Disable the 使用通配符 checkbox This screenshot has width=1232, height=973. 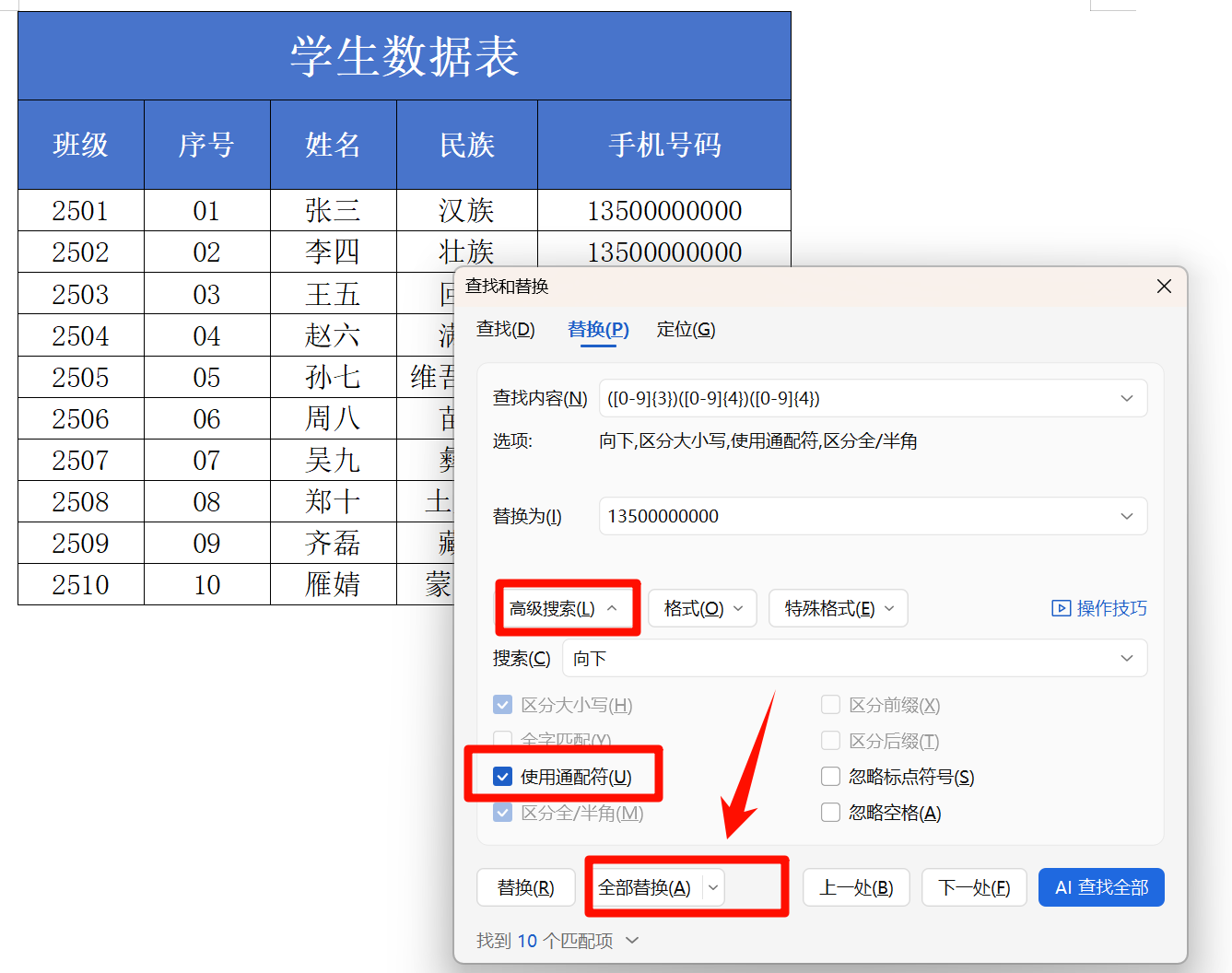[x=502, y=775]
